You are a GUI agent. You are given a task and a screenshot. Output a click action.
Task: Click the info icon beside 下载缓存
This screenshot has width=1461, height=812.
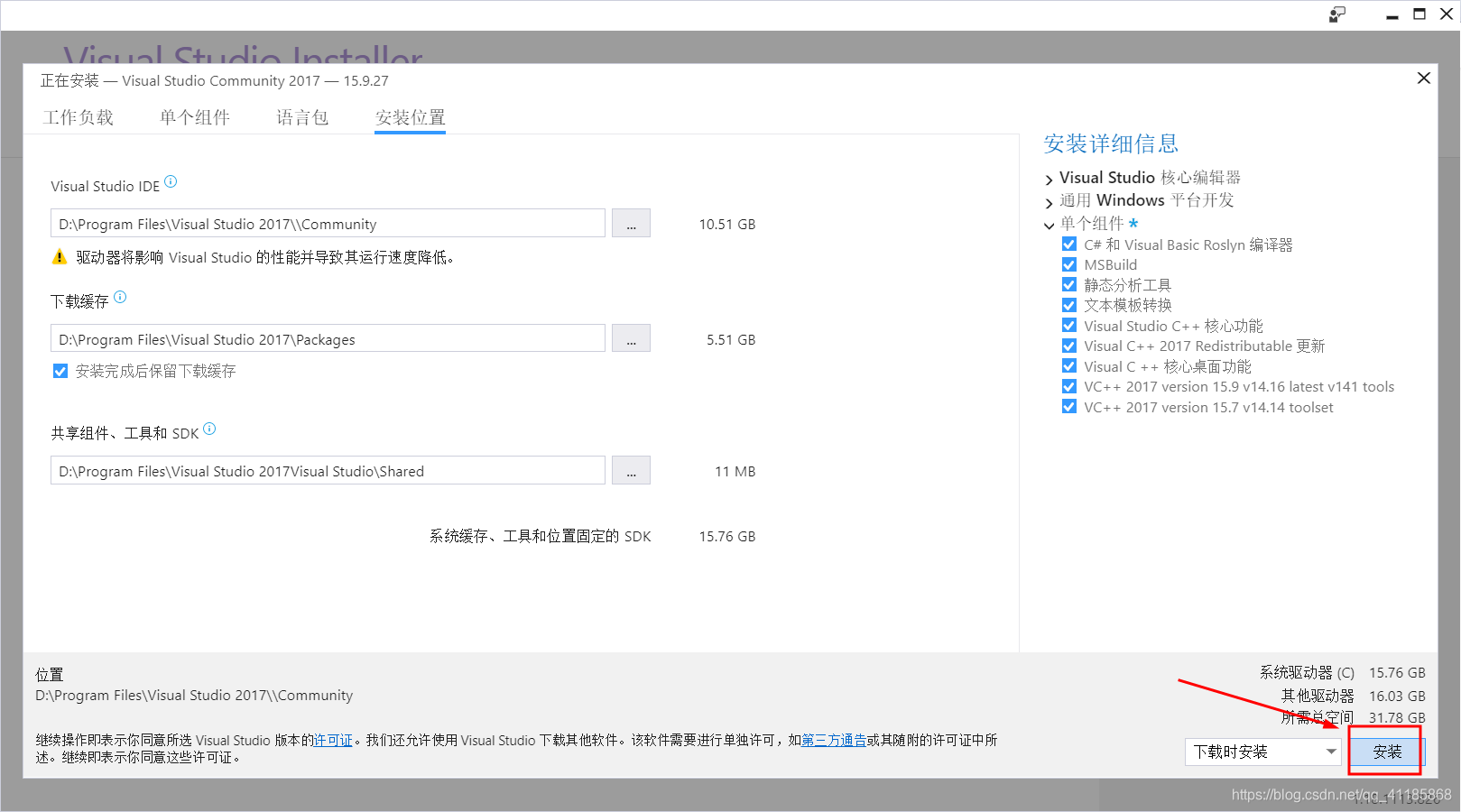(120, 297)
